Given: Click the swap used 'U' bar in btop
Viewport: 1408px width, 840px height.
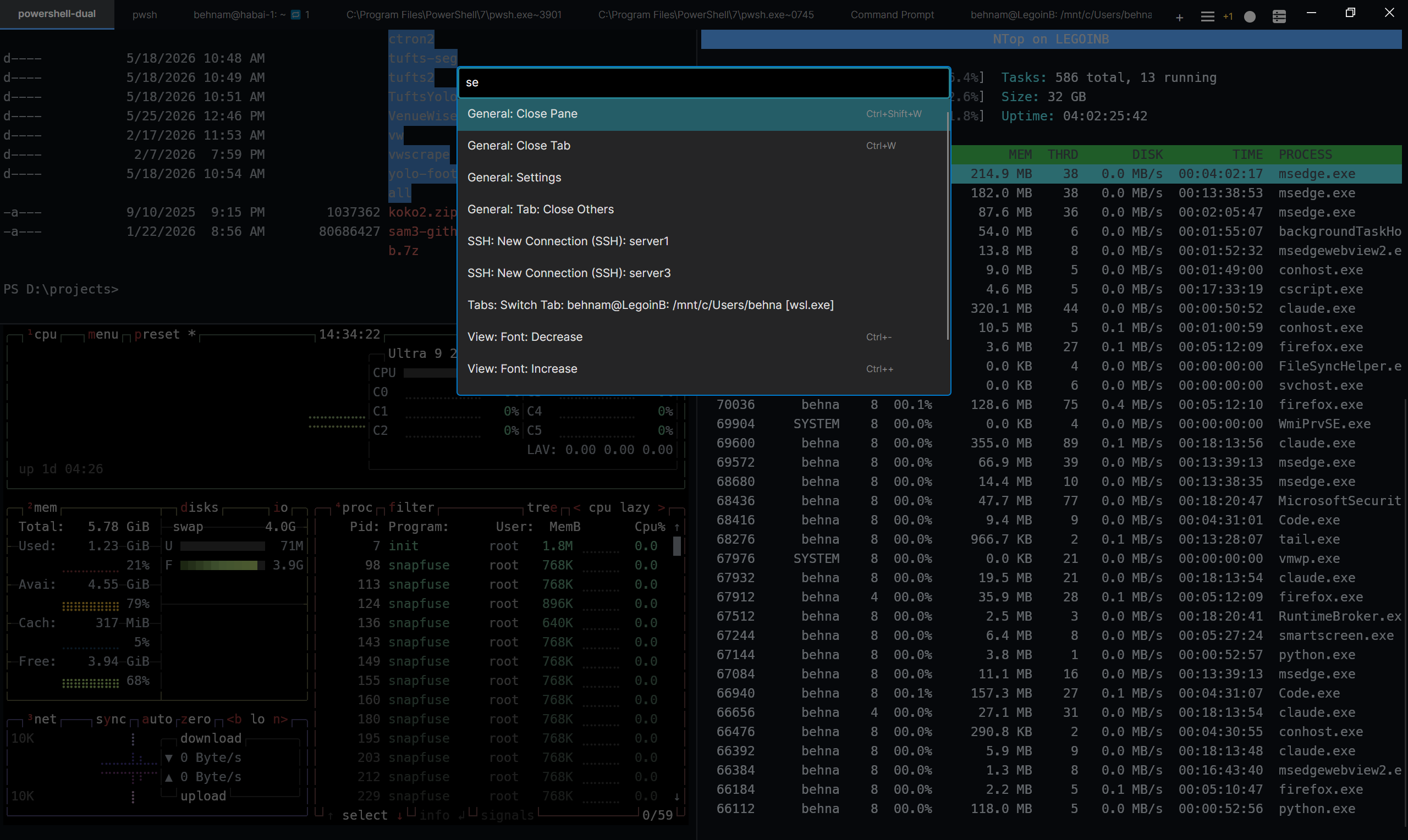Looking at the screenshot, I should (223, 546).
